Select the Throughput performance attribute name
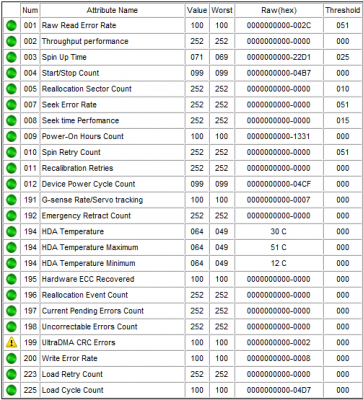Viewport: 363px width, 400px height. coord(85,41)
